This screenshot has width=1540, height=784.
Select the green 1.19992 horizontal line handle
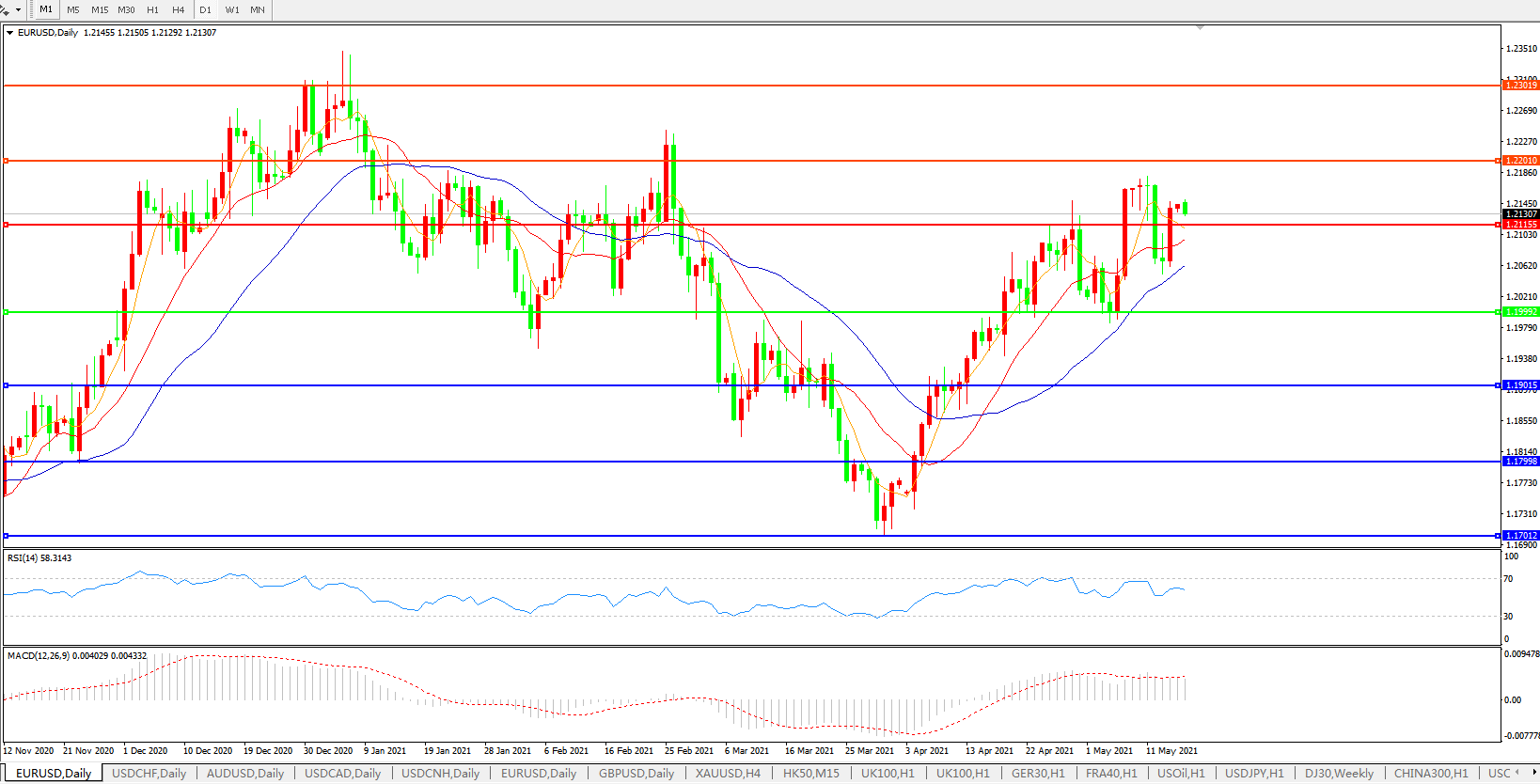point(6,312)
